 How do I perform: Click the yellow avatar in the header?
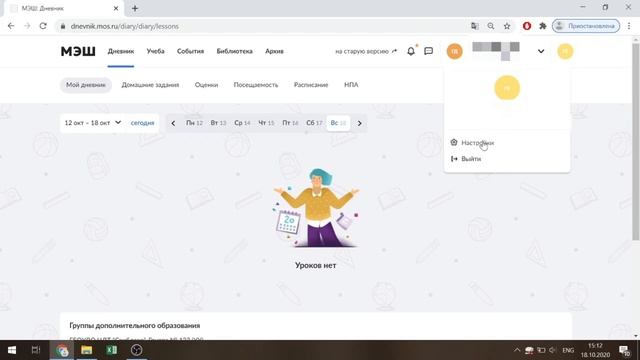(565, 51)
